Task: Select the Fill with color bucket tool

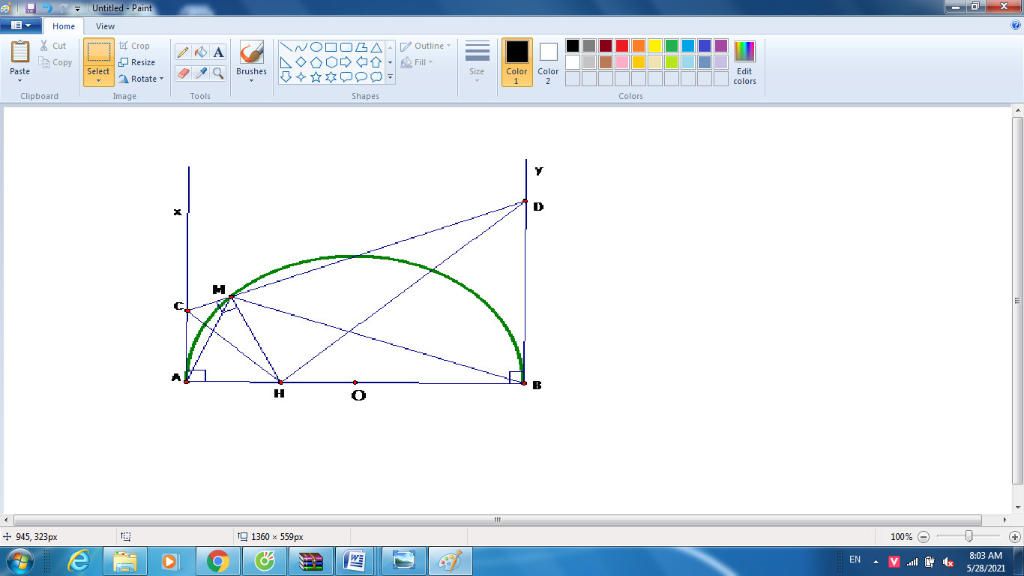Action: pyautogui.click(x=200, y=52)
